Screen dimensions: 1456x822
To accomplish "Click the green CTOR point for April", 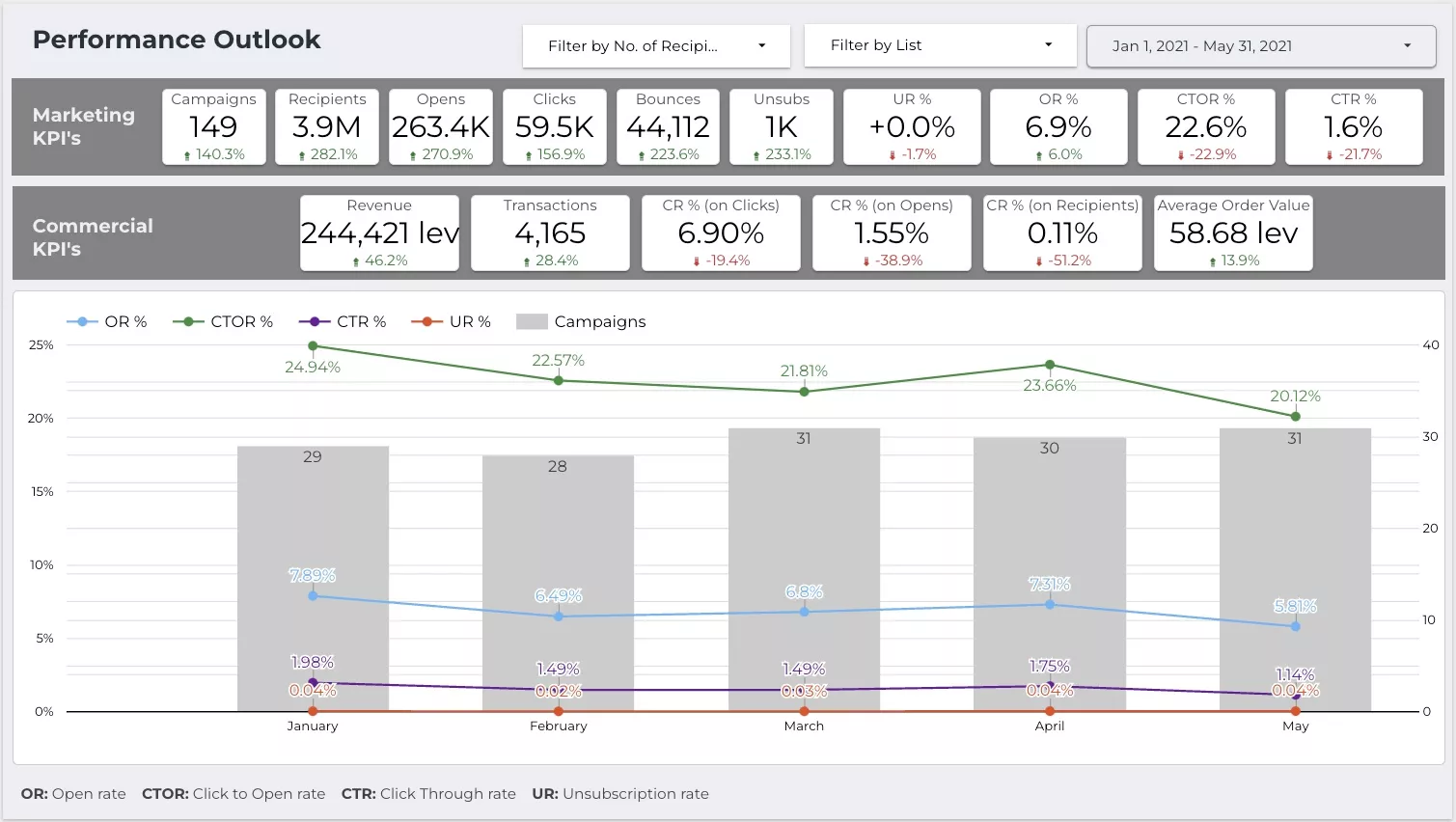I will tap(1050, 365).
